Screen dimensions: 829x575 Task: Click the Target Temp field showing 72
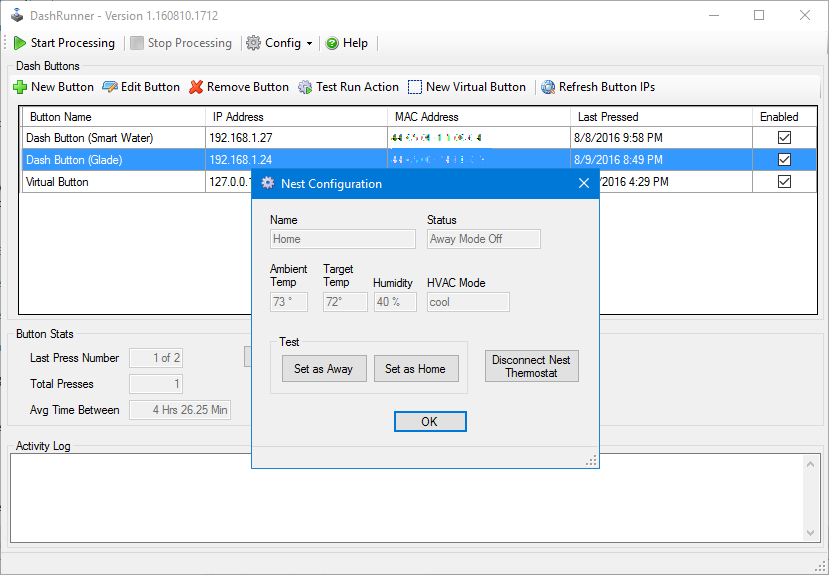345,302
